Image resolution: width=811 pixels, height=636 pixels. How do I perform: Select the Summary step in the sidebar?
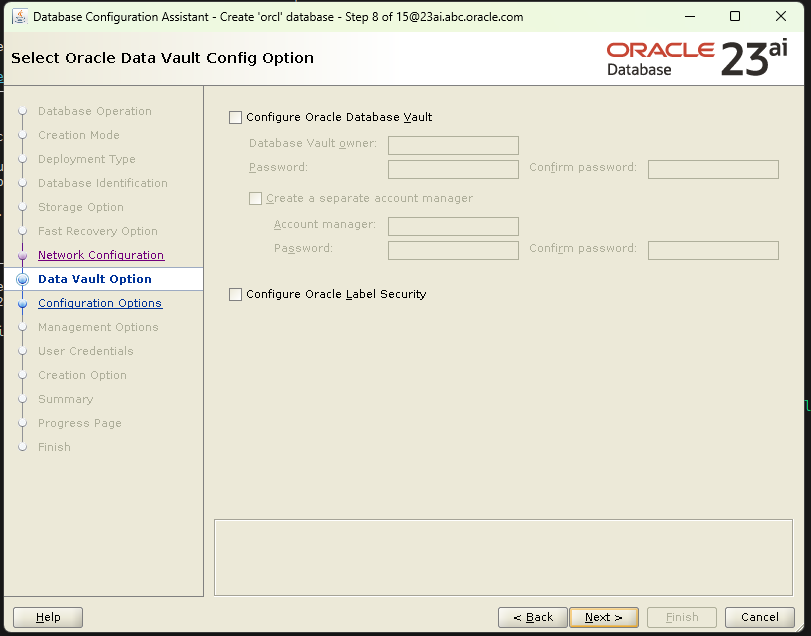(x=65, y=399)
